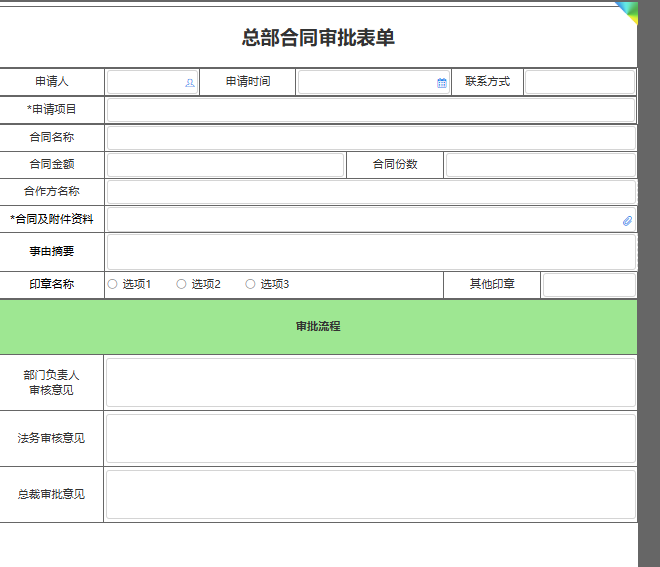This screenshot has height=567, width=660.
Task: Click the 法务审核意见 label
Action: tap(51, 438)
